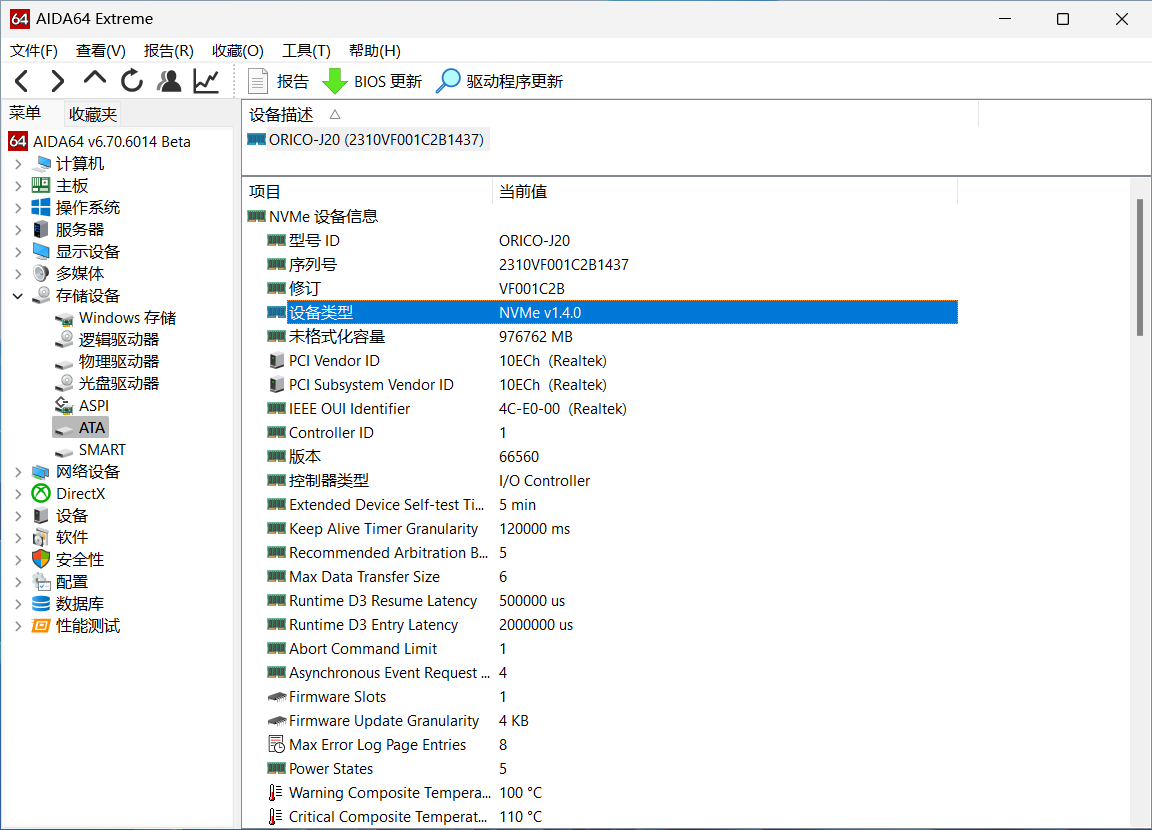The image size is (1152, 830).
Task: Click the 软件 software icon
Action: coord(41,538)
